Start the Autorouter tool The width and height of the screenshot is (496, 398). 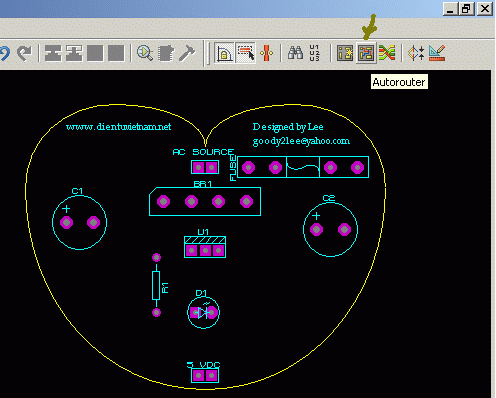point(366,53)
